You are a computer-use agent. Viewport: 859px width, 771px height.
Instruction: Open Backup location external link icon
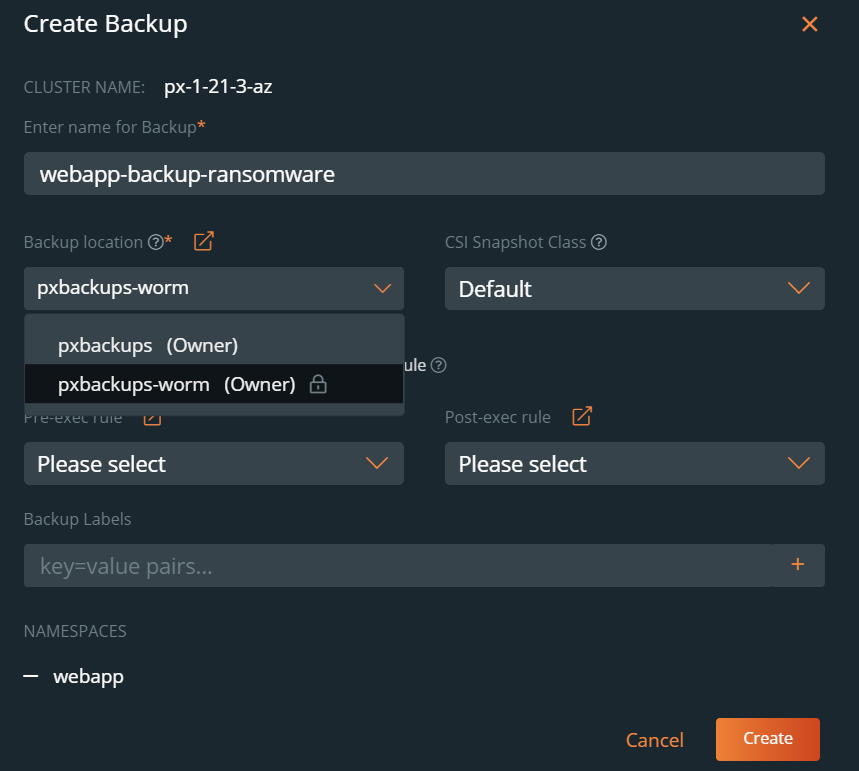coord(203,241)
